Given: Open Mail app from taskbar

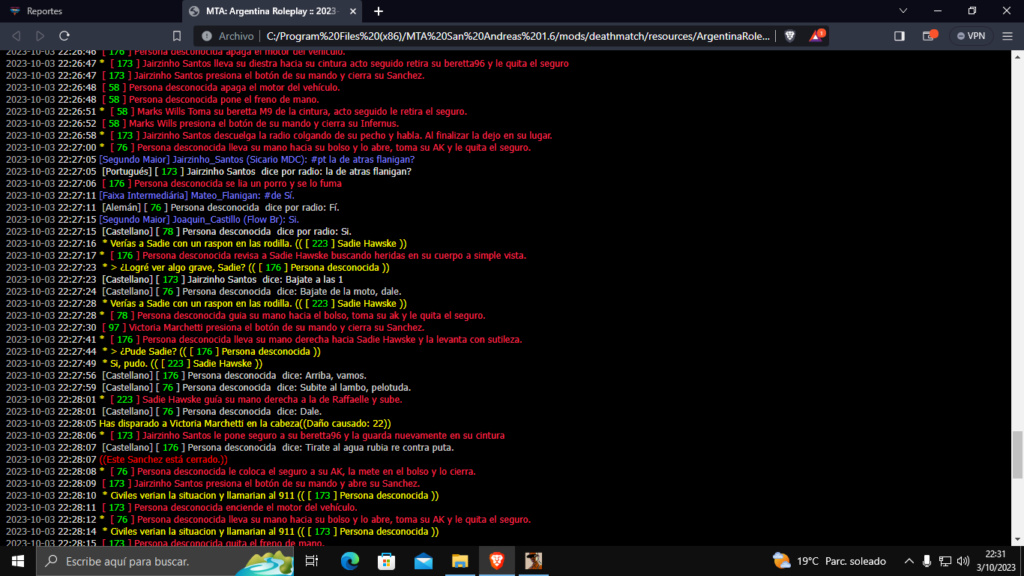Looking at the screenshot, I should click(423, 561).
